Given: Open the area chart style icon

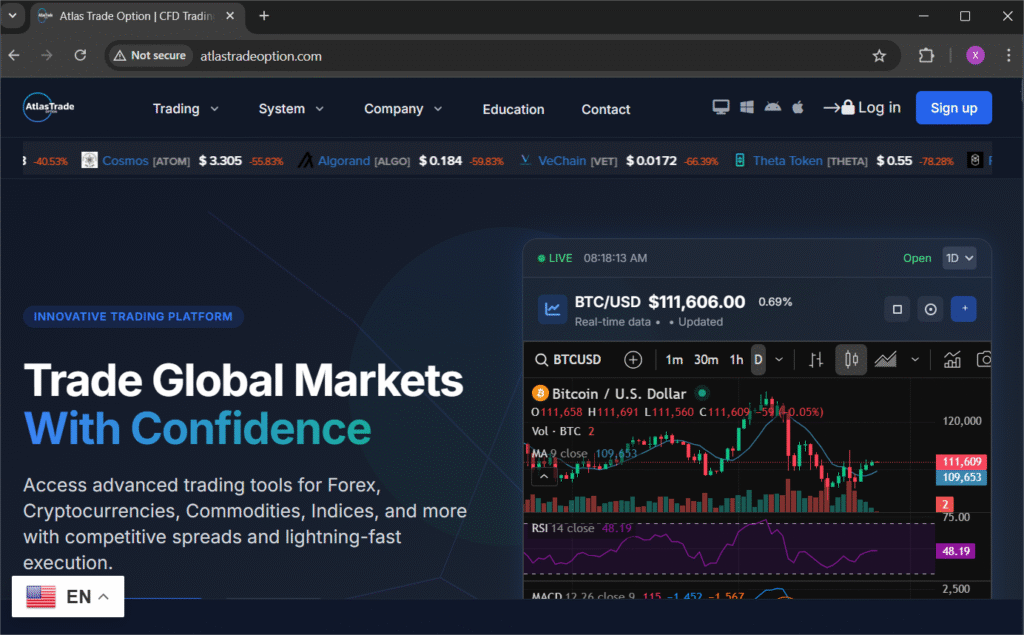Looking at the screenshot, I should 885,359.
